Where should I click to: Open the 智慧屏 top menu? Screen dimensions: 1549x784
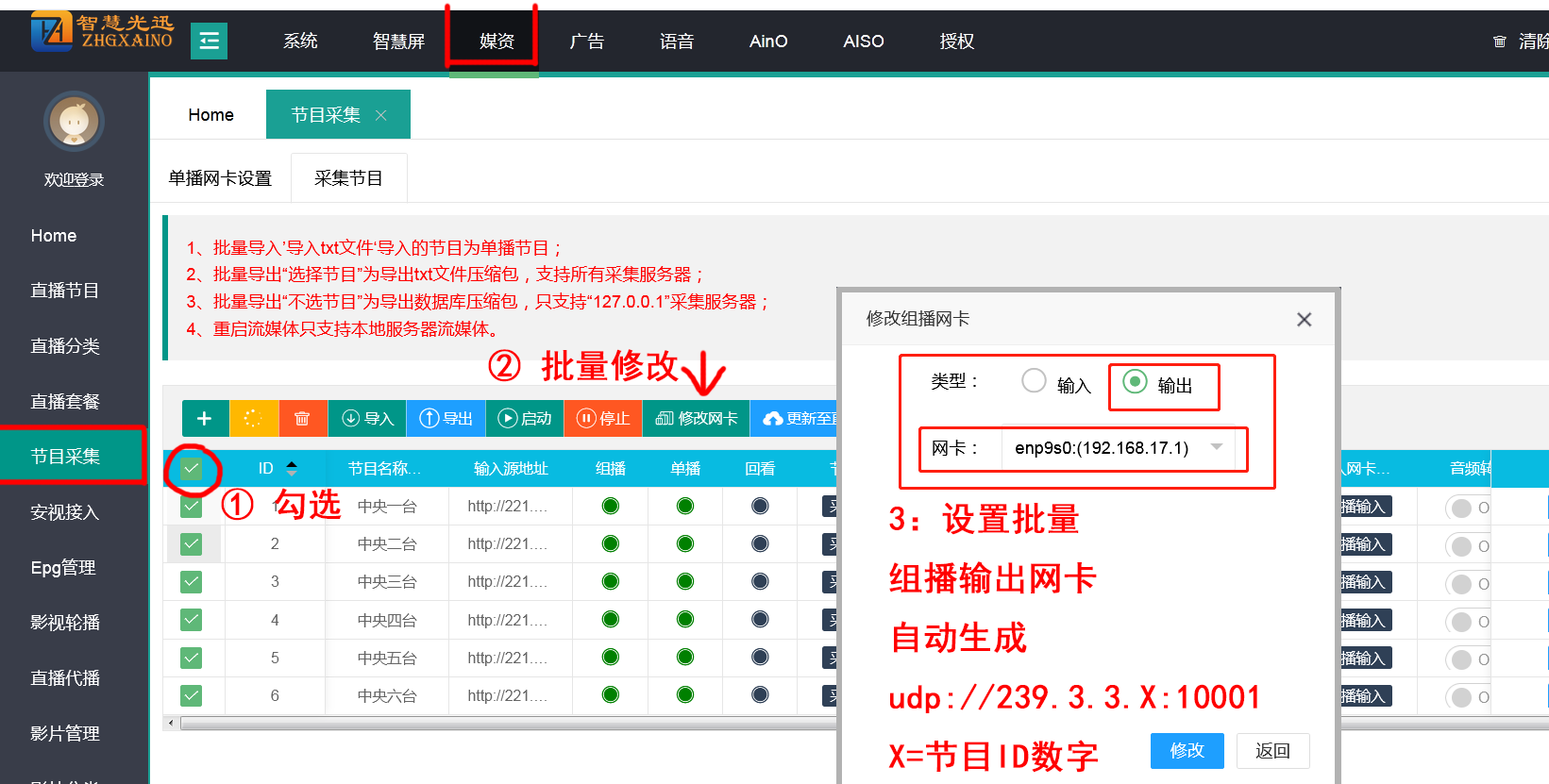(x=398, y=42)
